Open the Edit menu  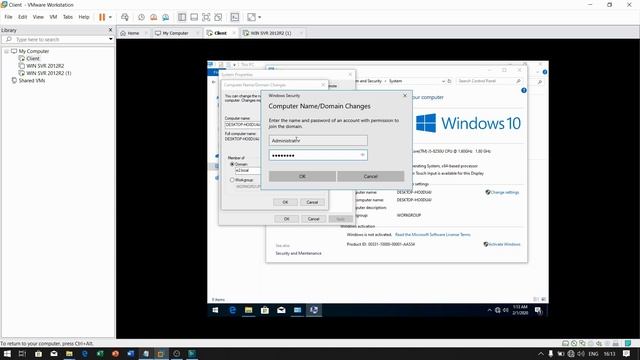(x=22, y=17)
